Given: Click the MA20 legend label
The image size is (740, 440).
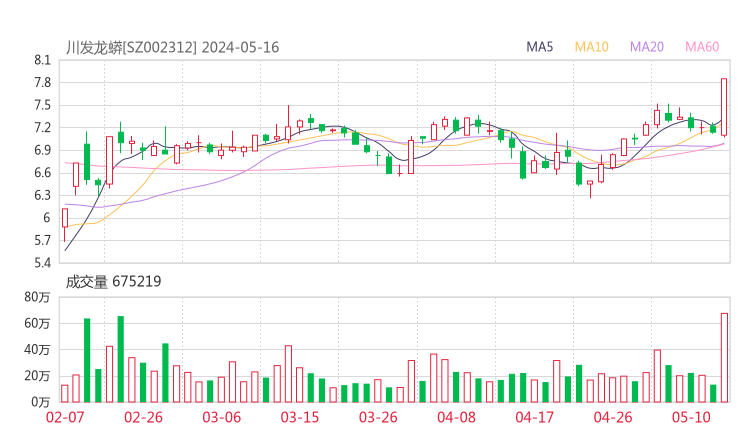Looking at the screenshot, I should pos(647,47).
